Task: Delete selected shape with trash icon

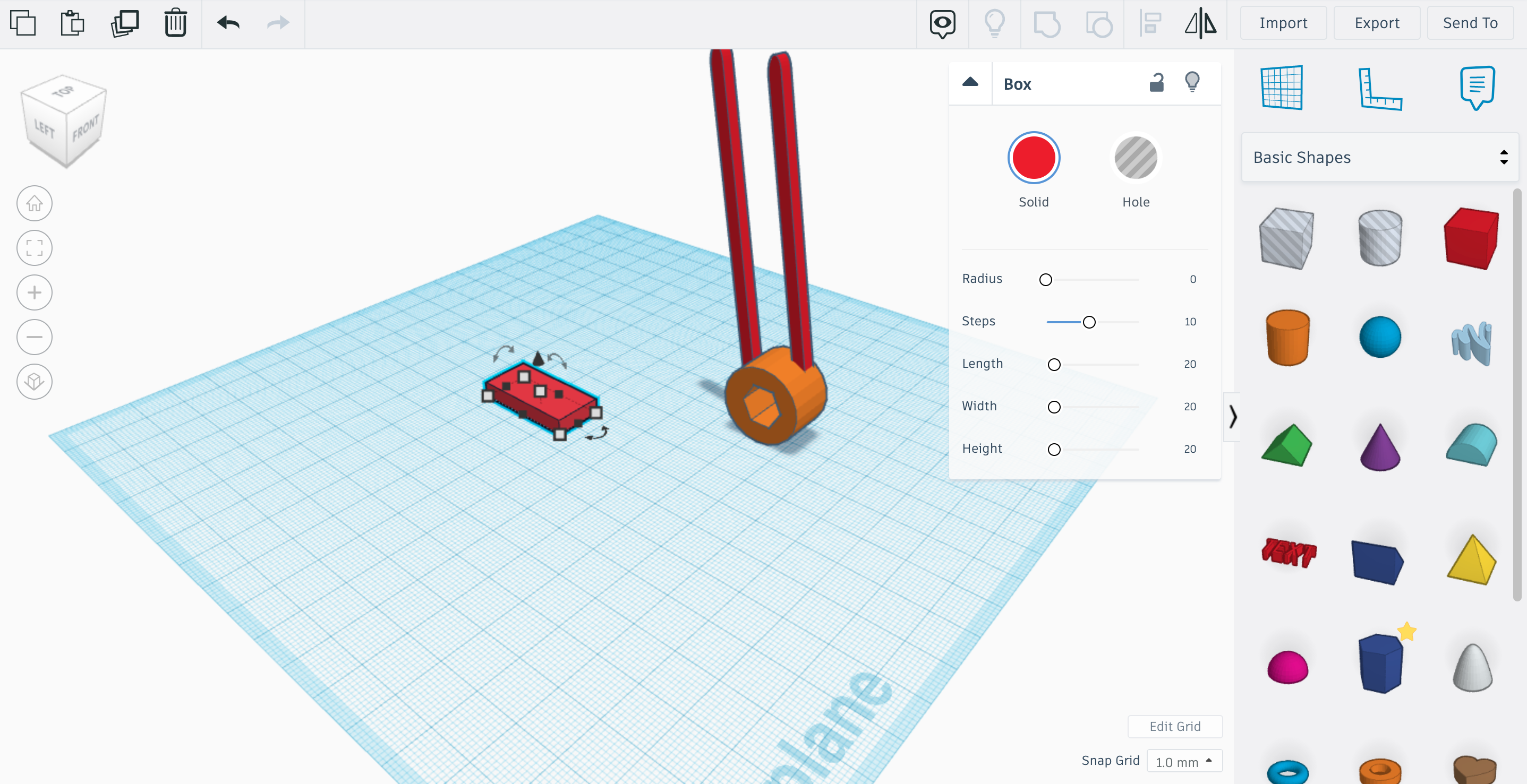Action: (175, 24)
